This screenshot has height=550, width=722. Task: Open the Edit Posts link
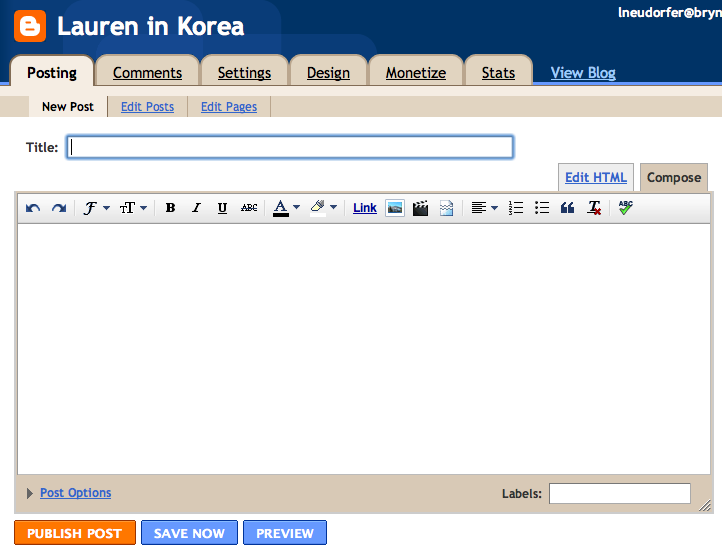click(147, 107)
